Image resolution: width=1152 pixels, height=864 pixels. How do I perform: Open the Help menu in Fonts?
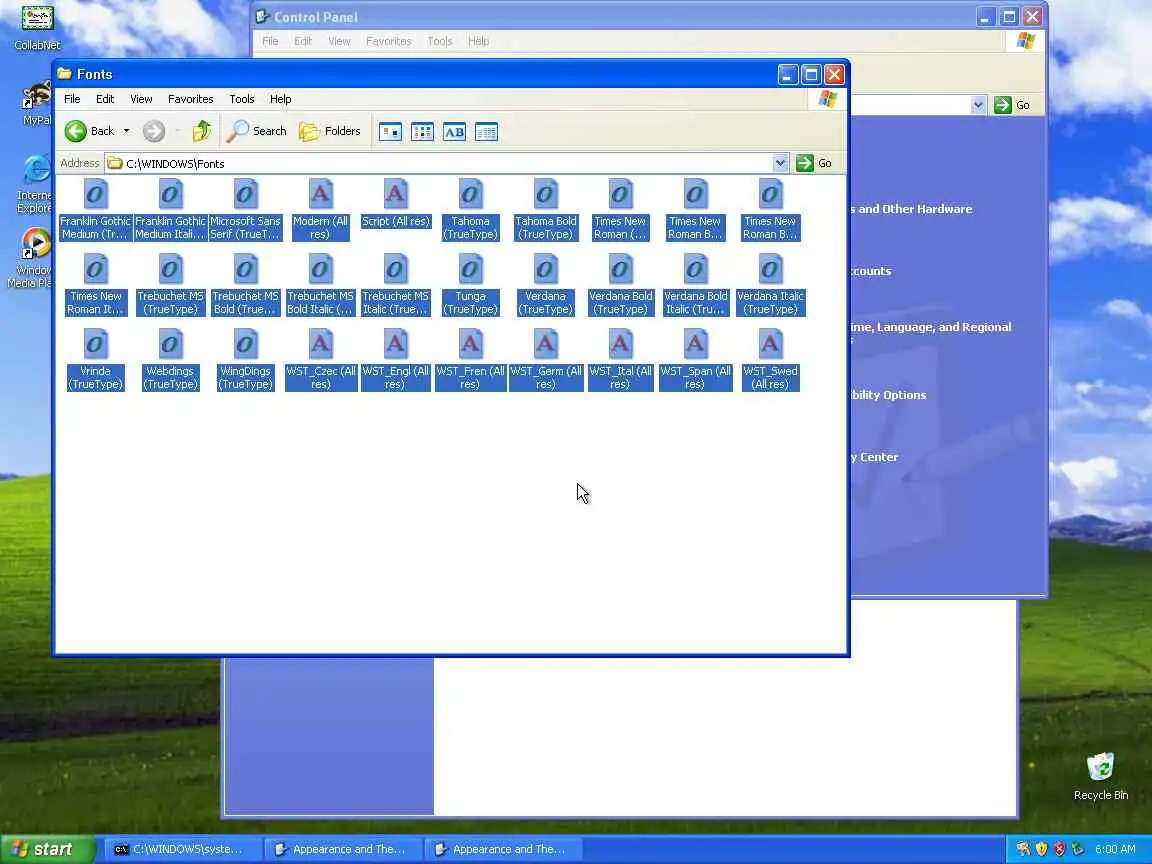281,99
